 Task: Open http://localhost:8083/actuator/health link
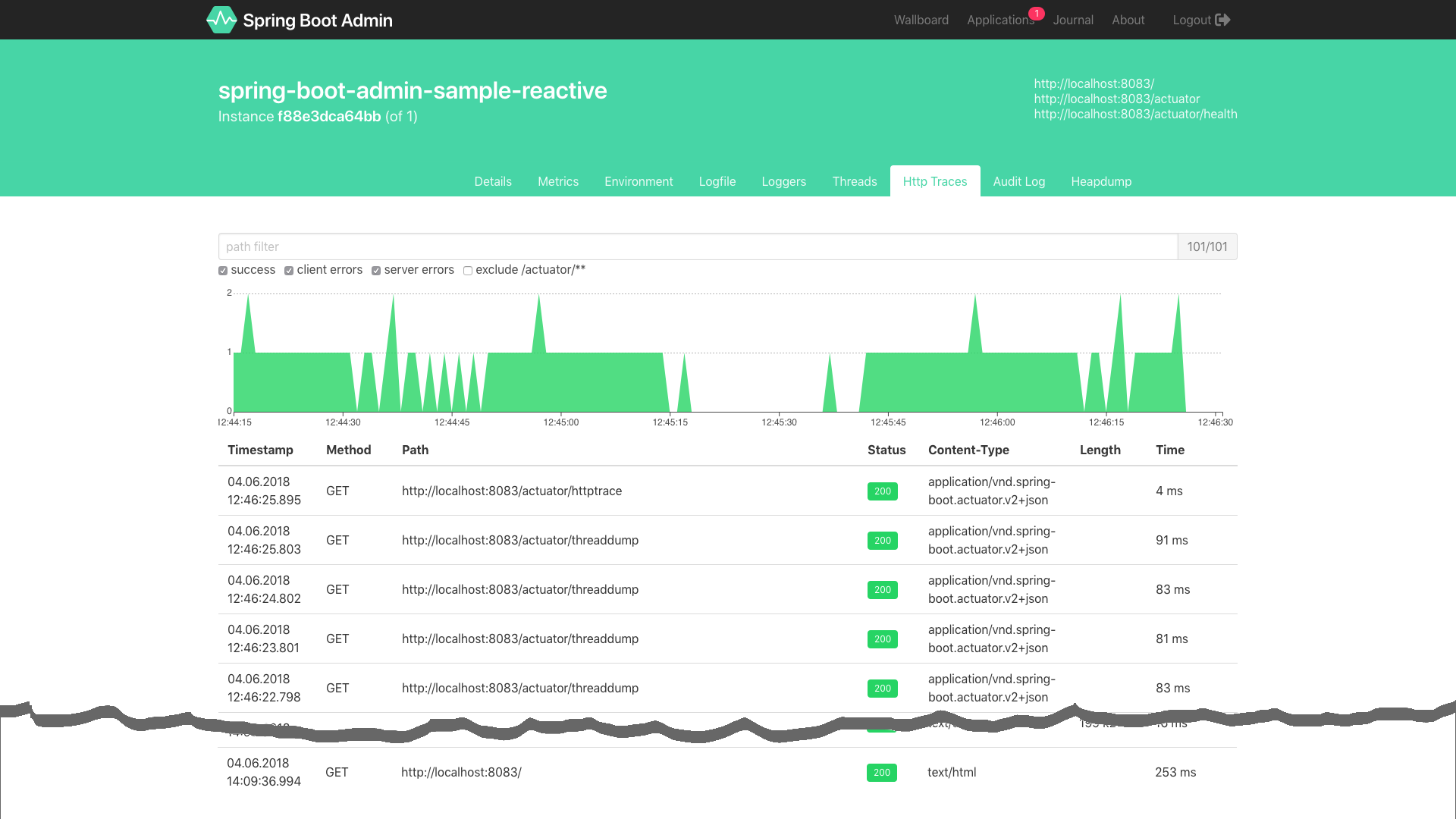tap(1136, 114)
